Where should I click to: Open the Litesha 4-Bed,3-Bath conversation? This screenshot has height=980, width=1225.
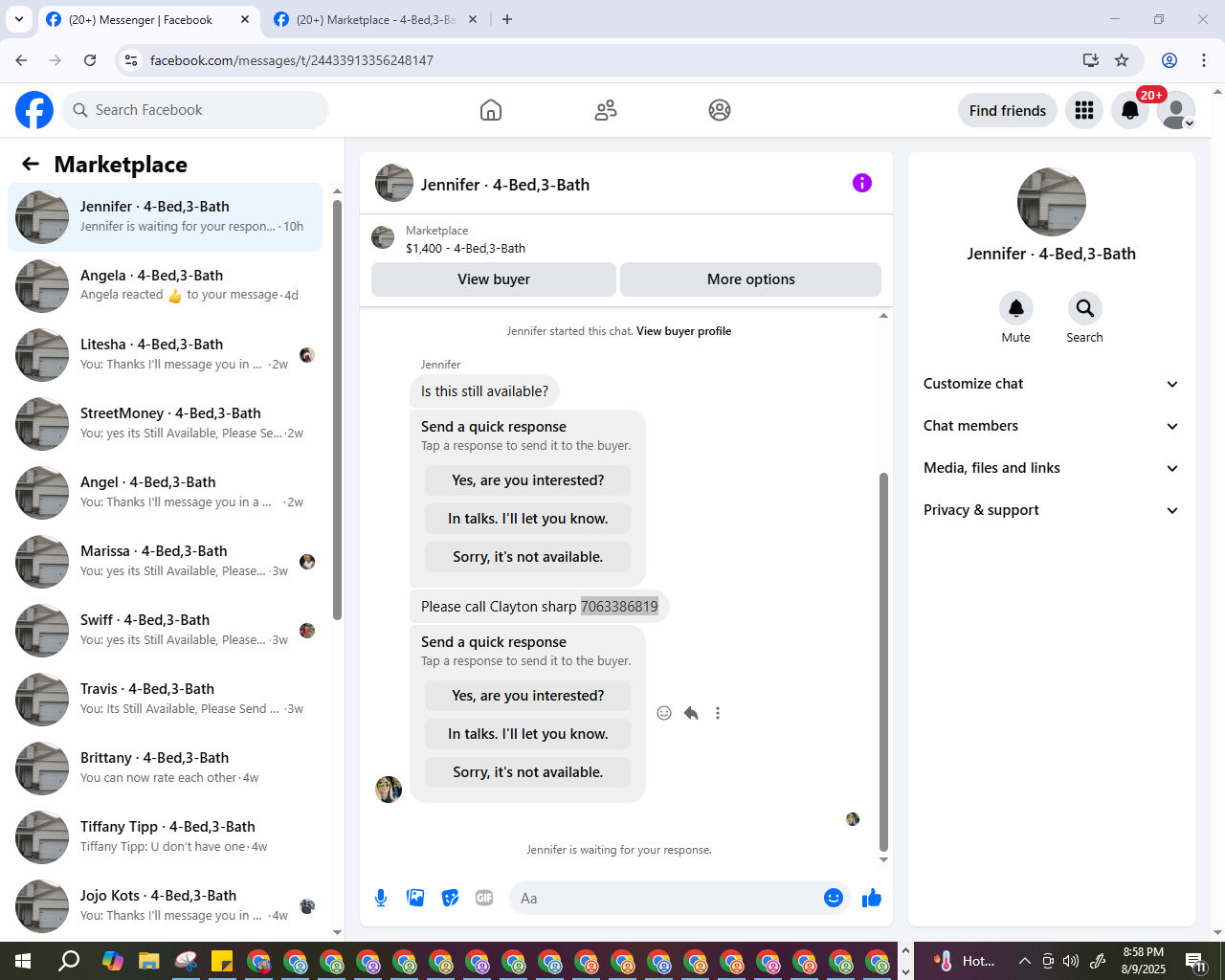click(165, 355)
